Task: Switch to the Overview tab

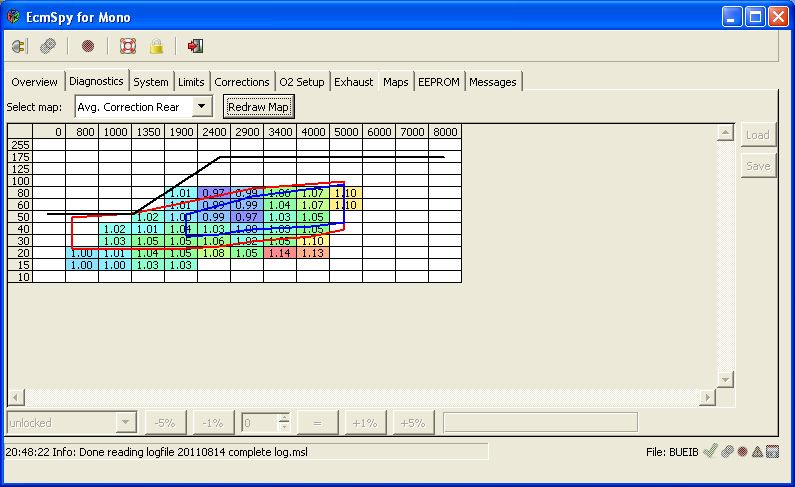Action: [34, 82]
